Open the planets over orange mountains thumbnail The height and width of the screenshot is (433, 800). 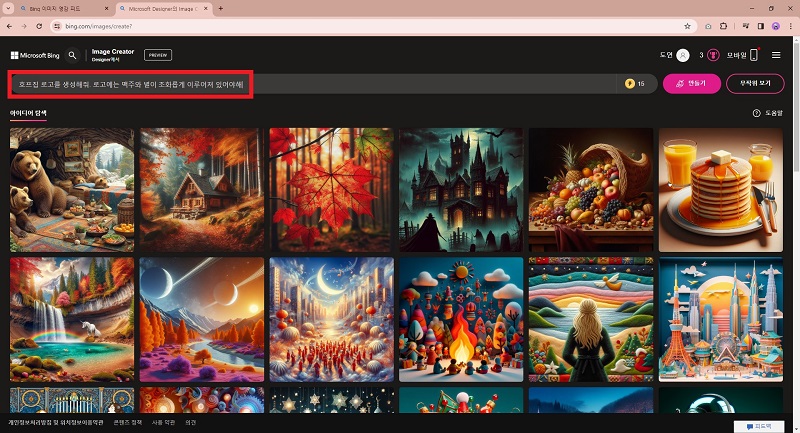tap(202, 319)
